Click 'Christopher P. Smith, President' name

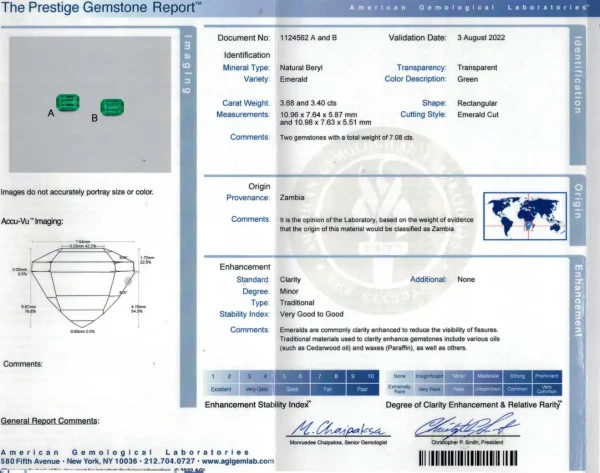[467, 442]
